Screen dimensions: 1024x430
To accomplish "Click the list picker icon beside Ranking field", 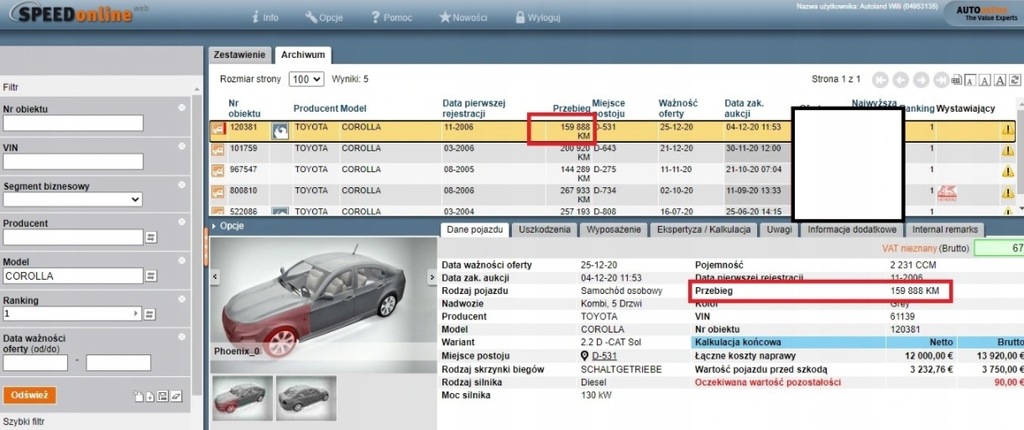I will coord(152,314).
